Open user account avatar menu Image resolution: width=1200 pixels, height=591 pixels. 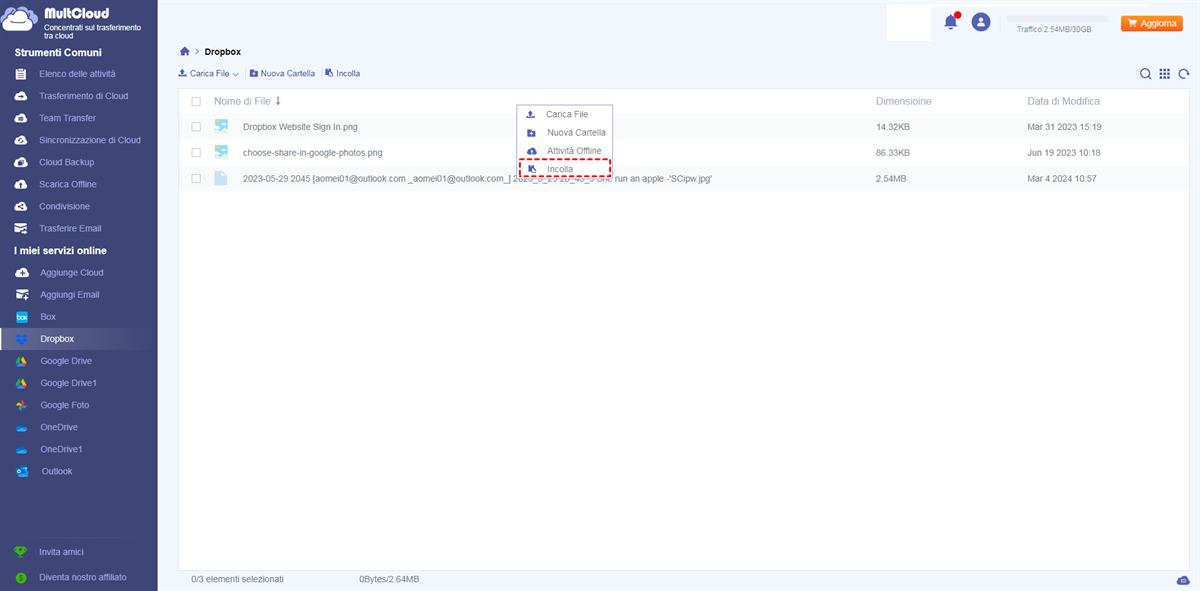[x=981, y=22]
